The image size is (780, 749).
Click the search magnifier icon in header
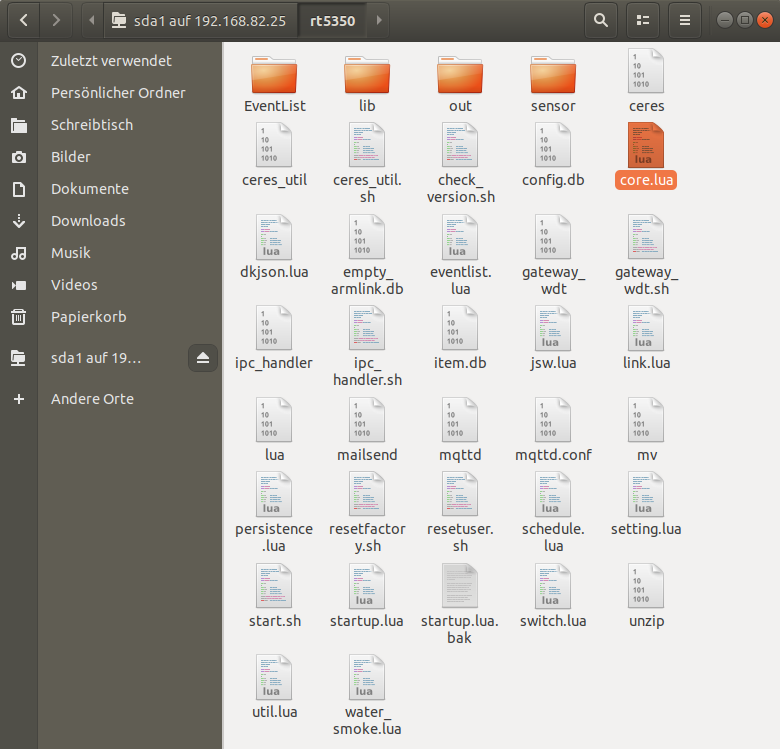600,20
